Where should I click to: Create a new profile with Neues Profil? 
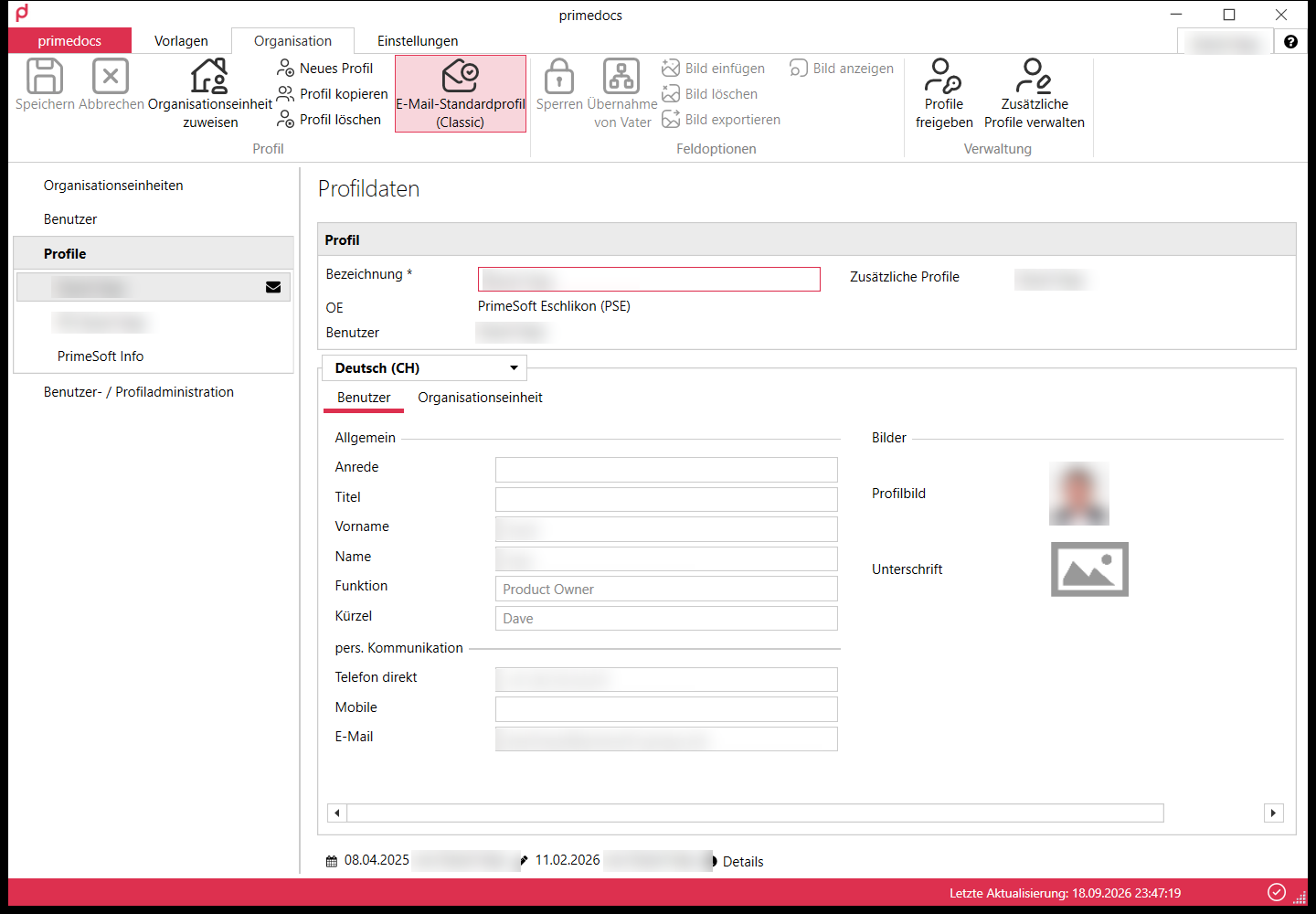click(325, 69)
